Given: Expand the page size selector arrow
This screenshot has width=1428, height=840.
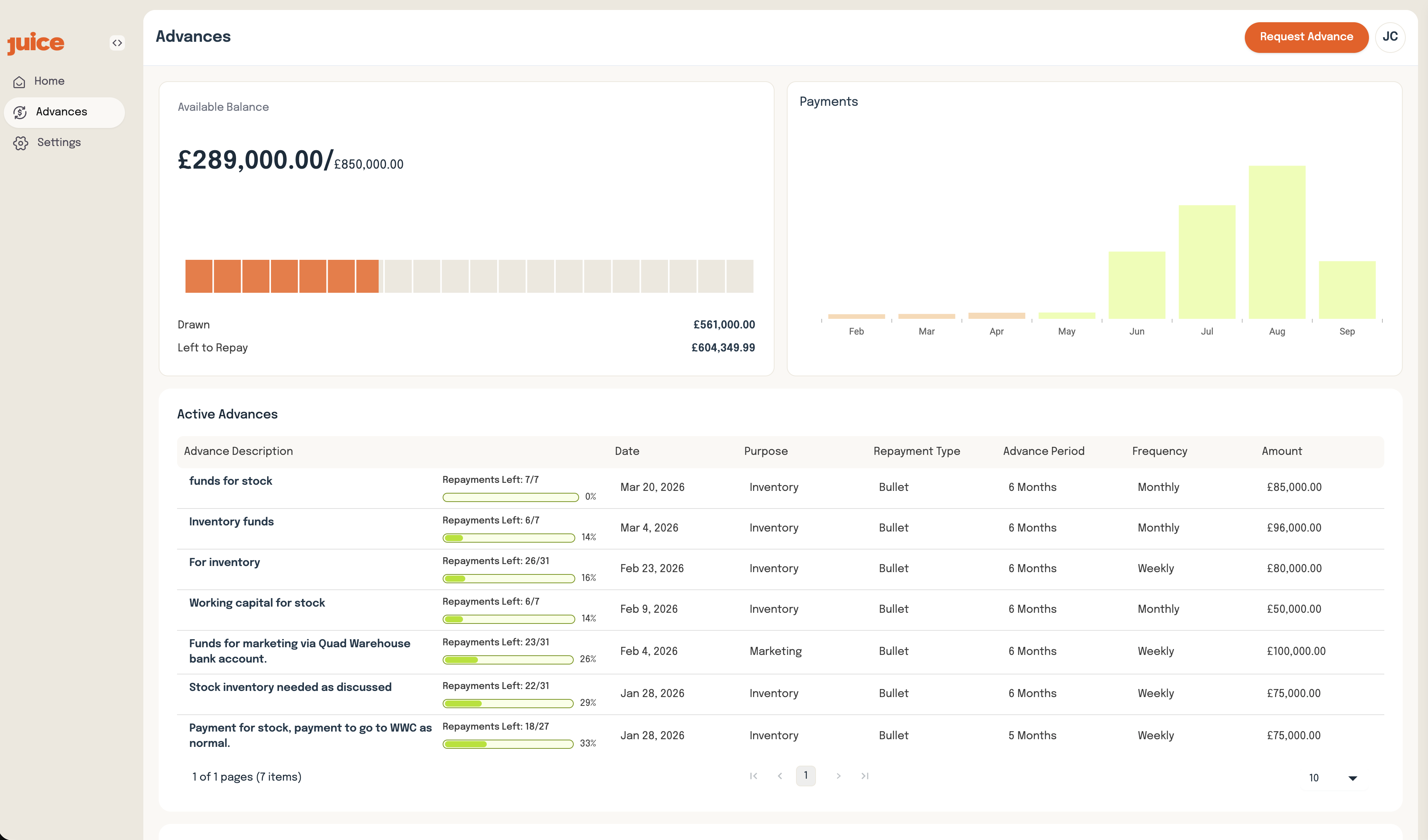Looking at the screenshot, I should click(1353, 778).
